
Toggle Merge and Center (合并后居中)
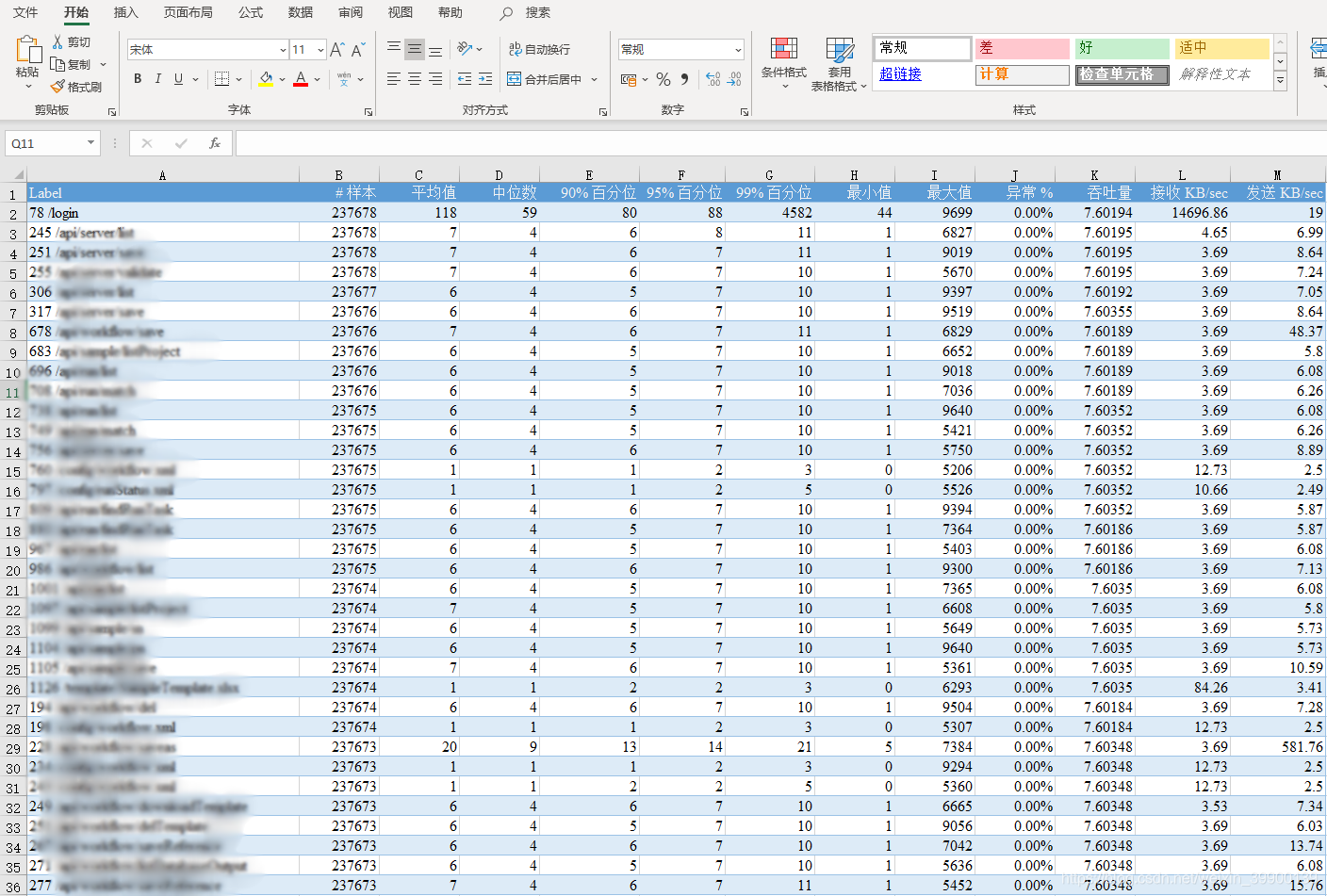[x=545, y=79]
